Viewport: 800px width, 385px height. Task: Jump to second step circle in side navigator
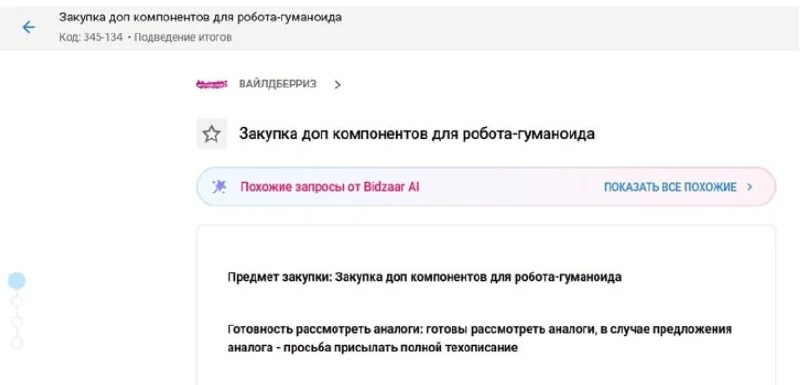click(17, 301)
